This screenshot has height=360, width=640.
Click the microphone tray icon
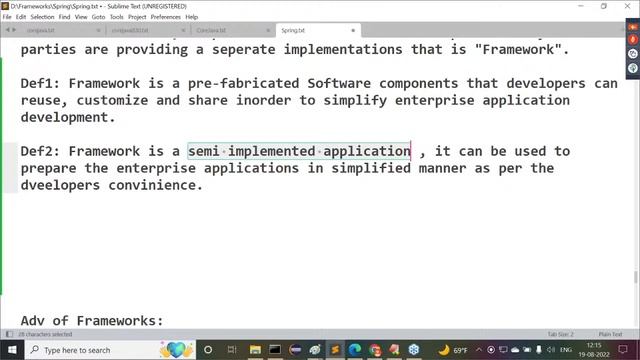[539, 350]
